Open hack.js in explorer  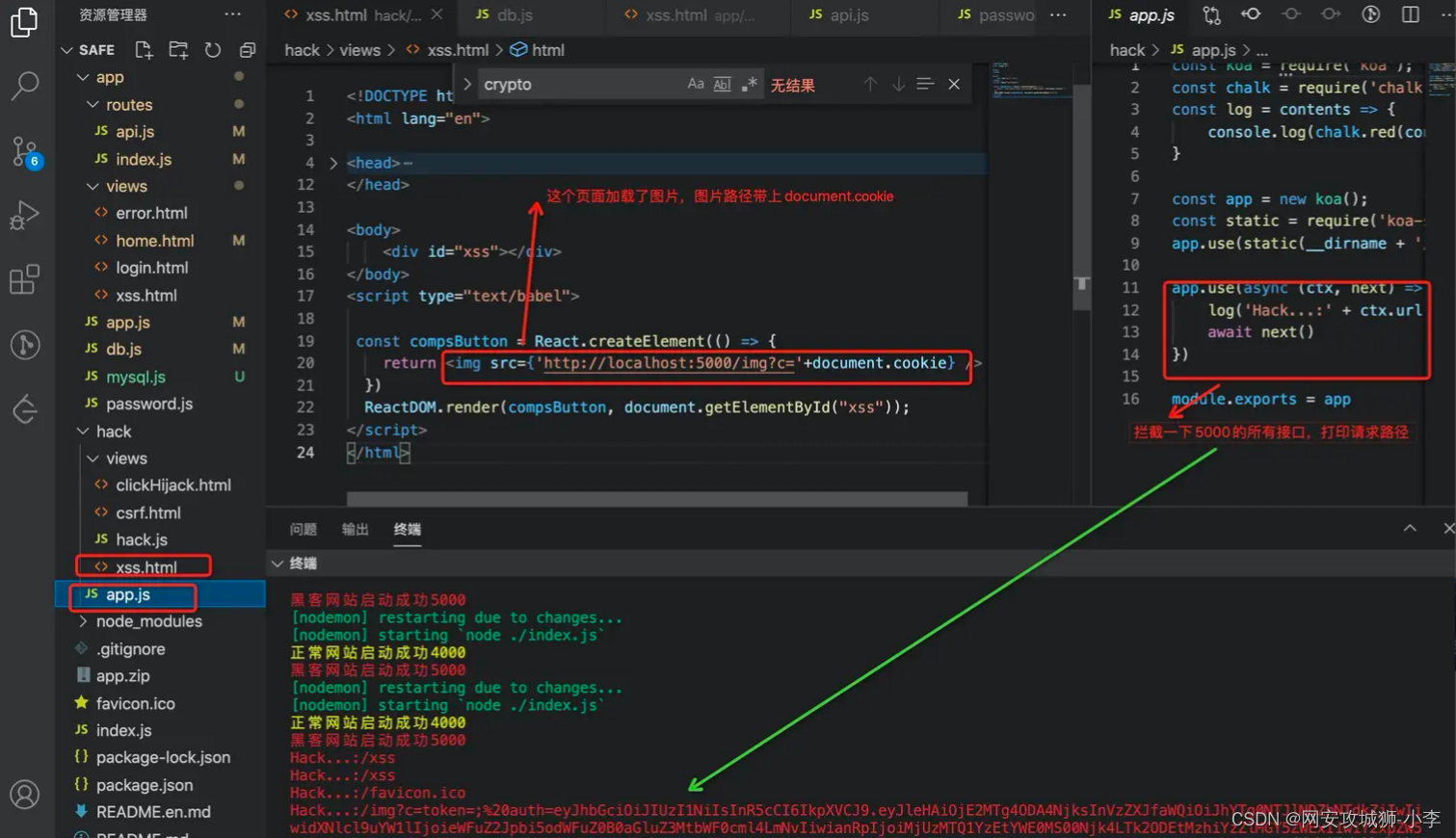[x=142, y=540]
